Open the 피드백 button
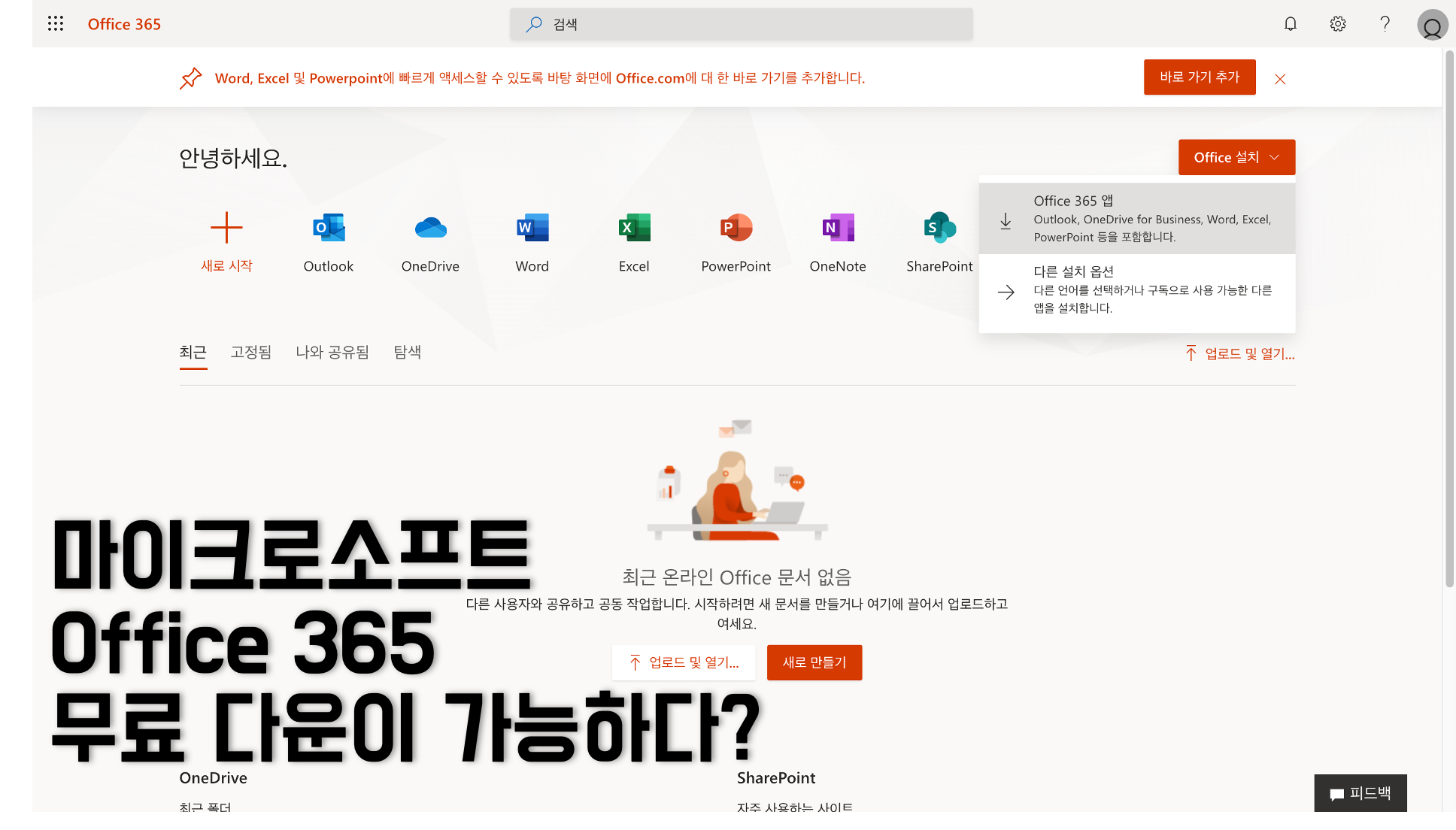 pos(1360,793)
